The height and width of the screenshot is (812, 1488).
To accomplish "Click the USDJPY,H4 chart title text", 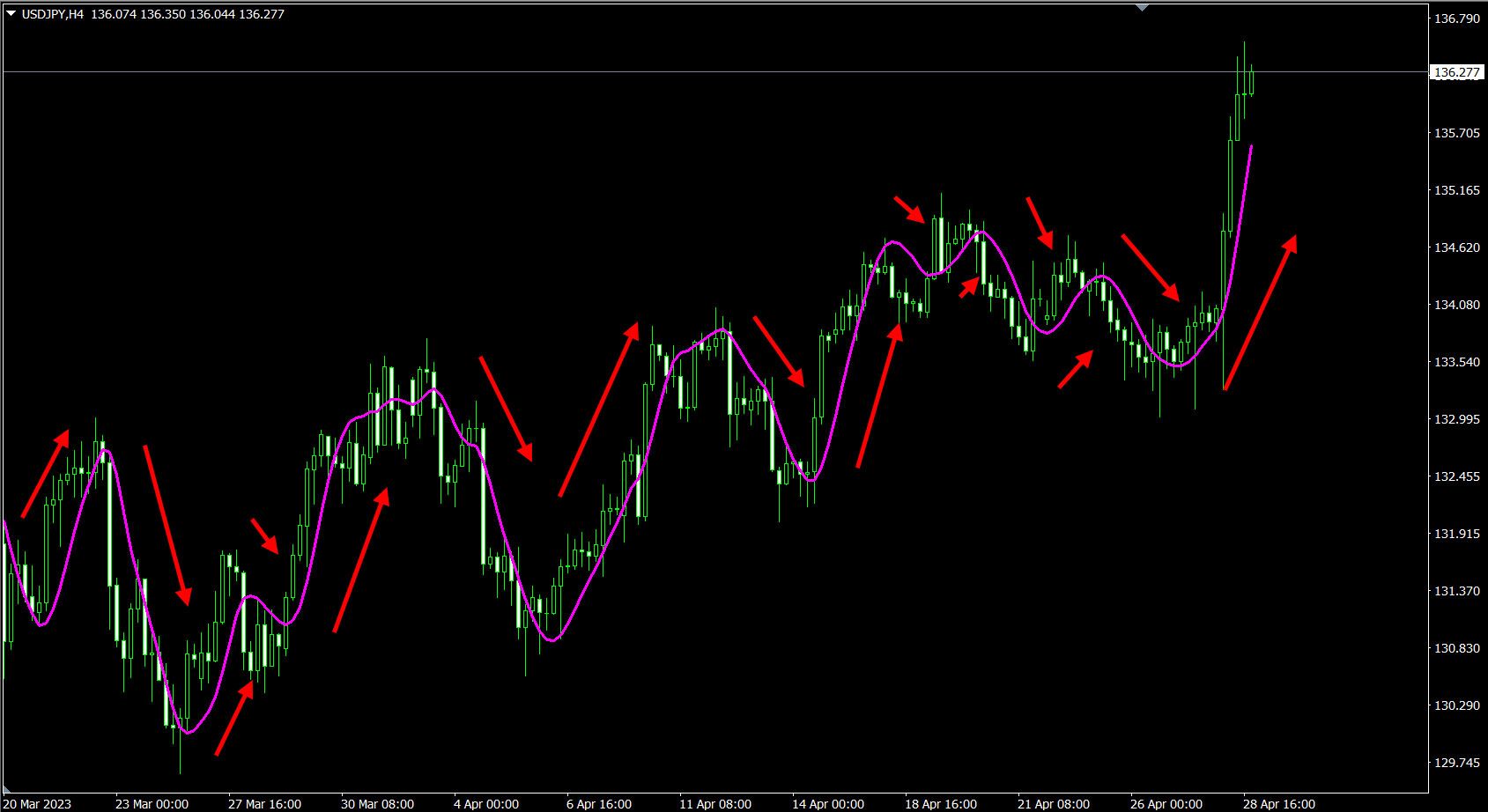I will coord(53,14).
